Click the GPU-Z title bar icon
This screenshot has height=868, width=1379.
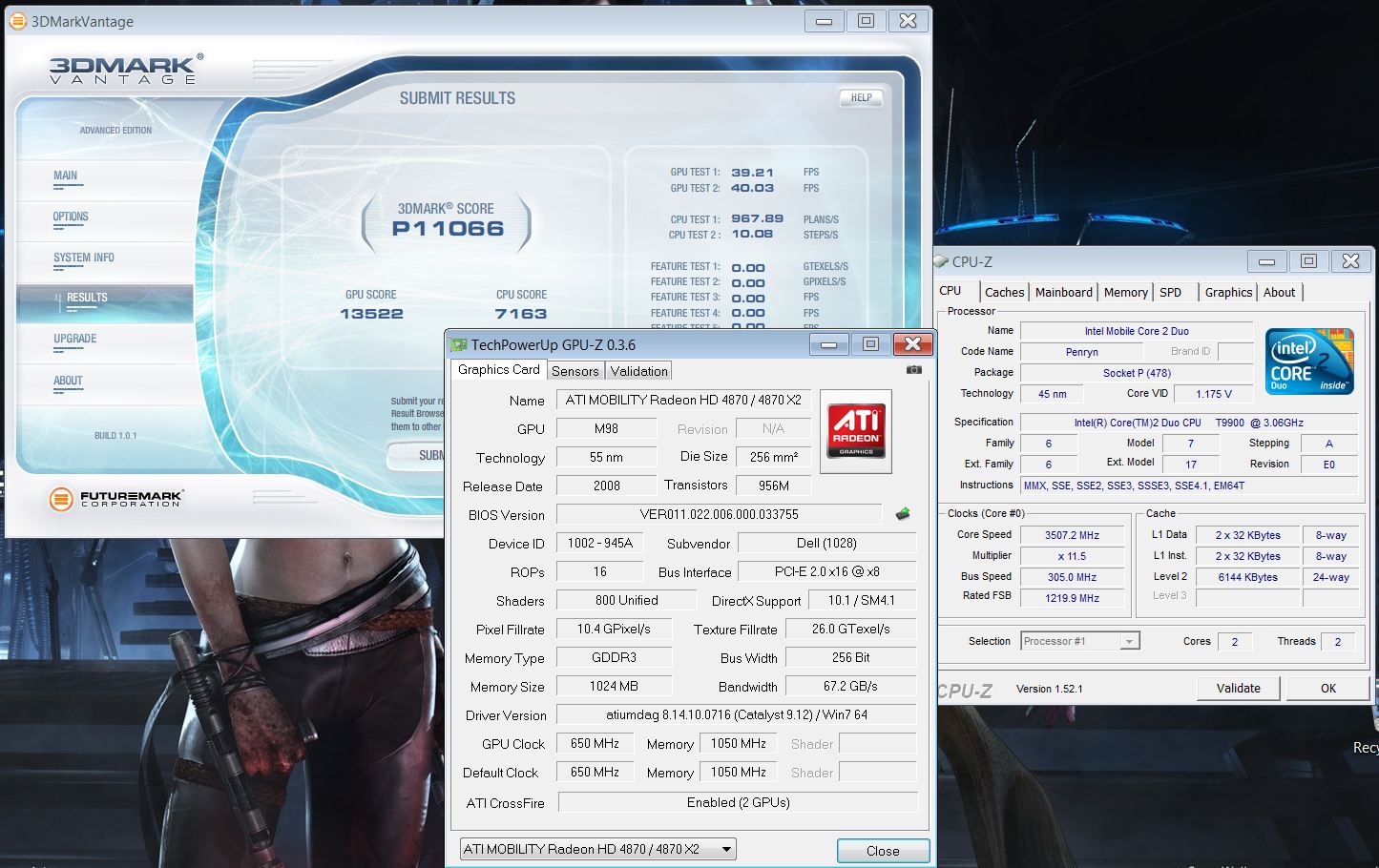coord(459,345)
